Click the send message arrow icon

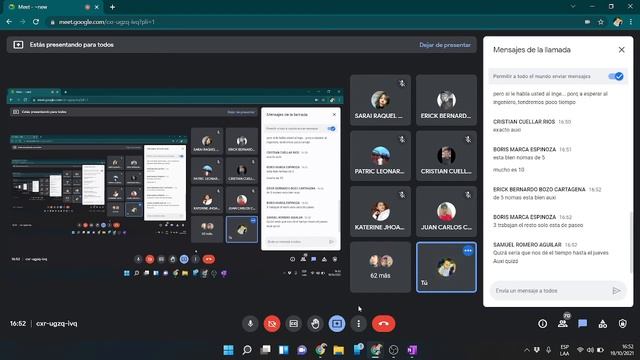(x=616, y=291)
